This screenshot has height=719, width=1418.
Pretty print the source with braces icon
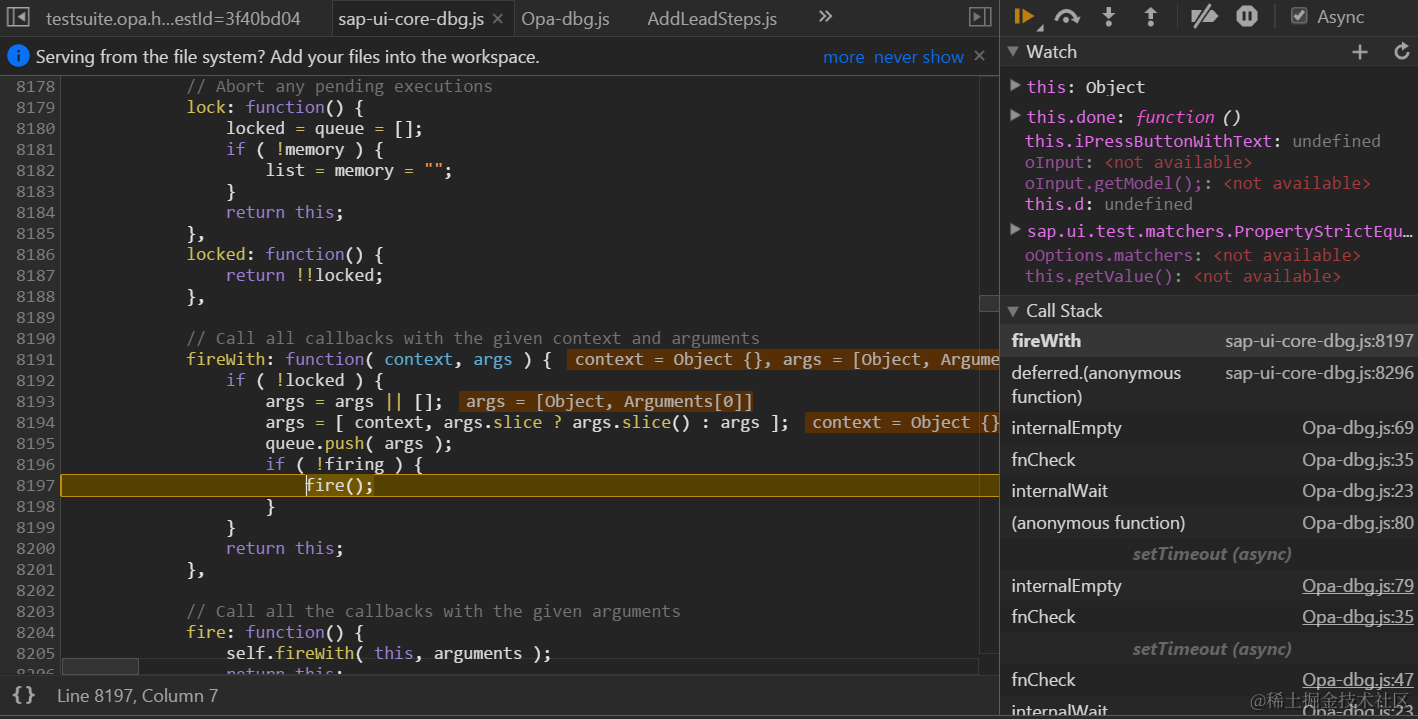(25, 694)
